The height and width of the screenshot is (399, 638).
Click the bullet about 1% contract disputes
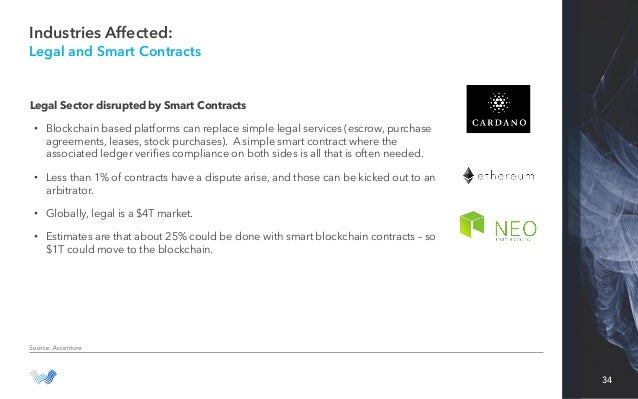240,183
